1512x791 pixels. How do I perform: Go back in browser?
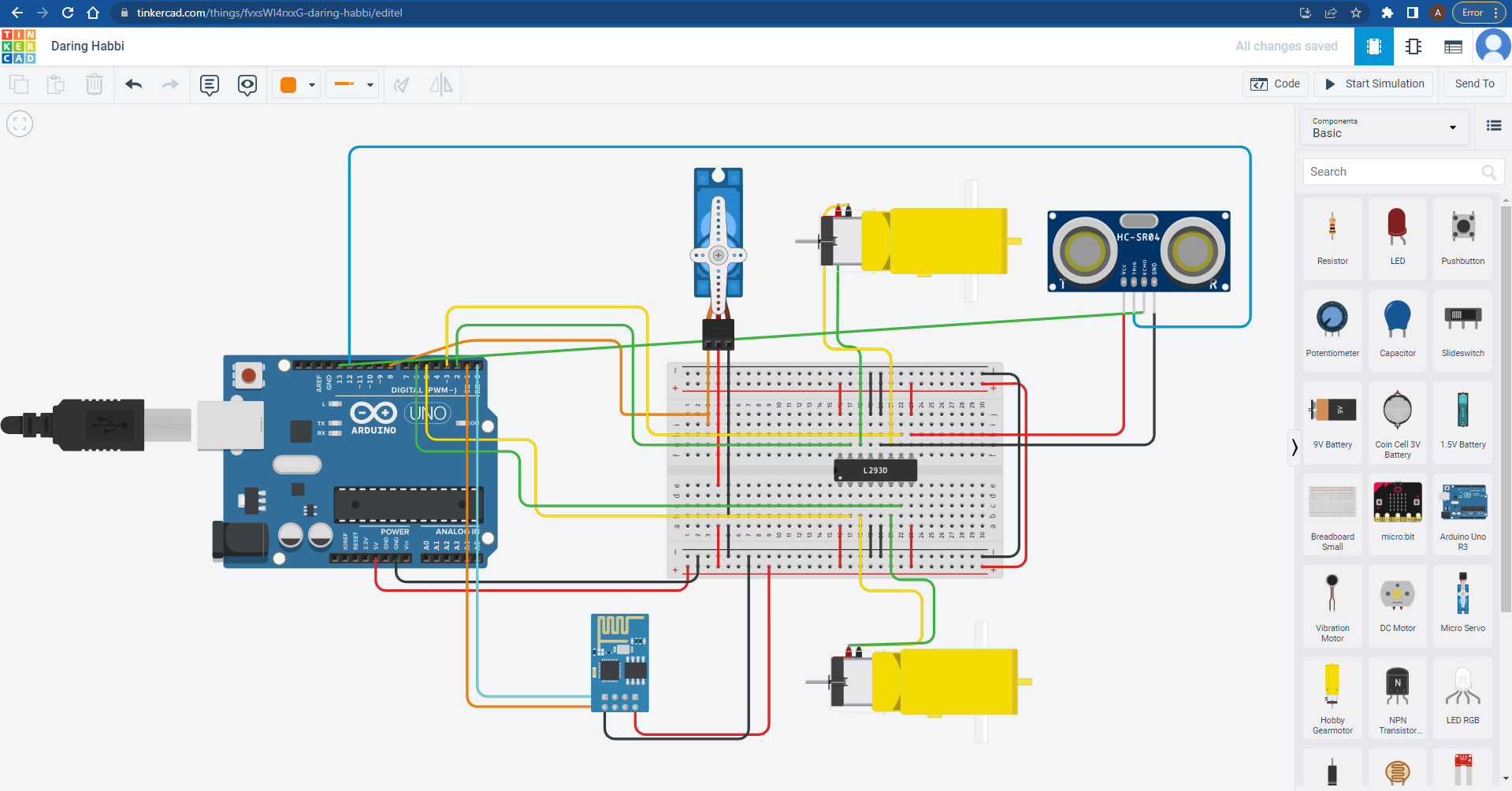click(17, 13)
